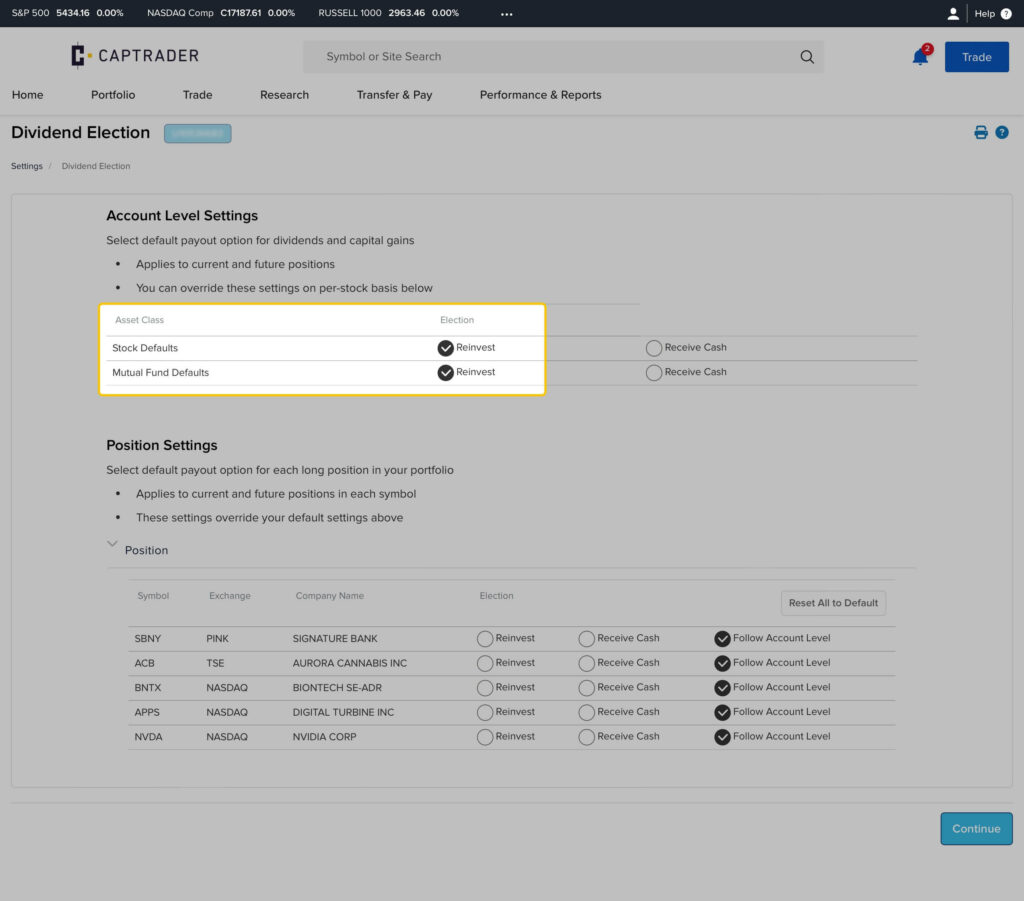Click the Continue button
This screenshot has height=901, width=1024.
click(x=976, y=829)
